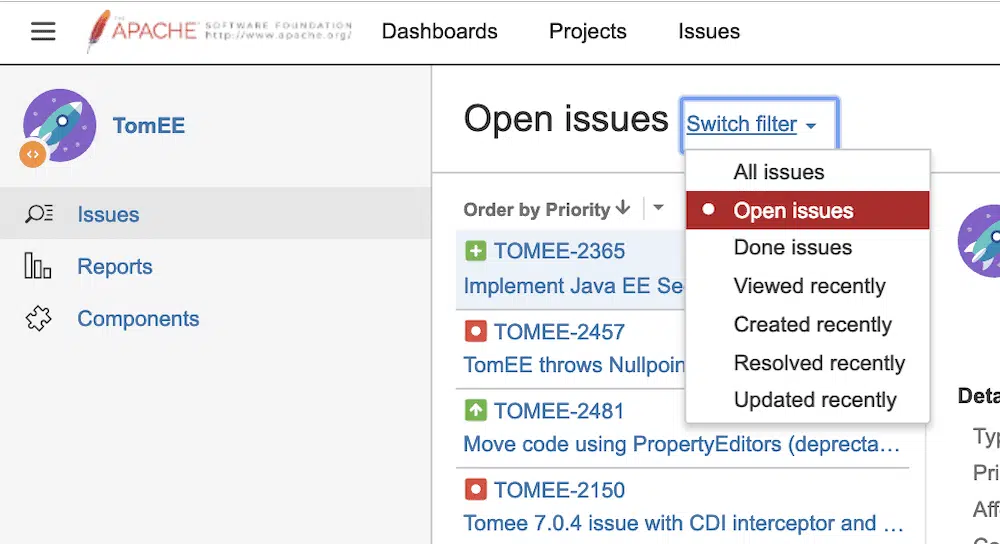Open the TomEE project name link

click(x=148, y=126)
